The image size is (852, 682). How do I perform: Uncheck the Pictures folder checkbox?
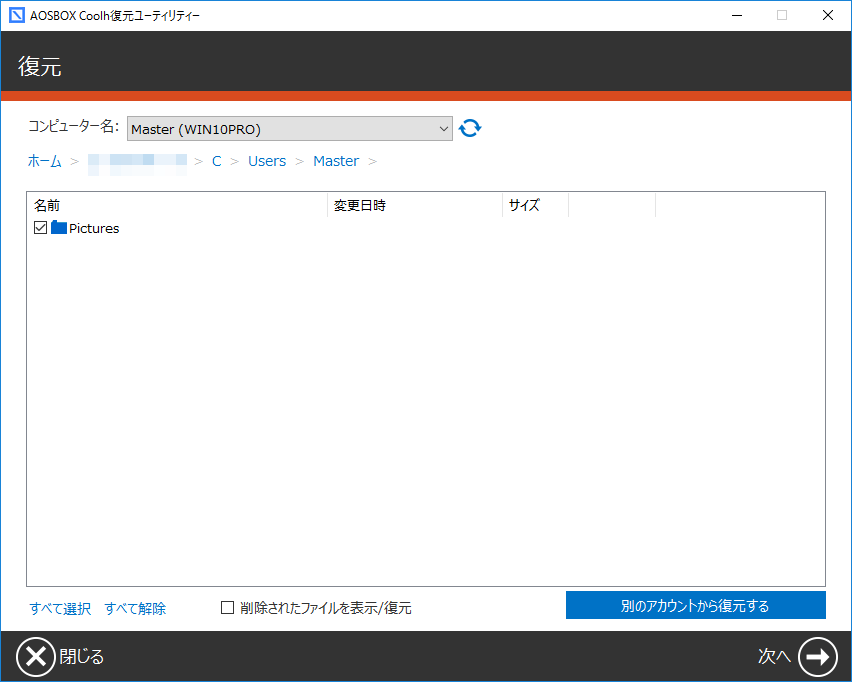(41, 228)
